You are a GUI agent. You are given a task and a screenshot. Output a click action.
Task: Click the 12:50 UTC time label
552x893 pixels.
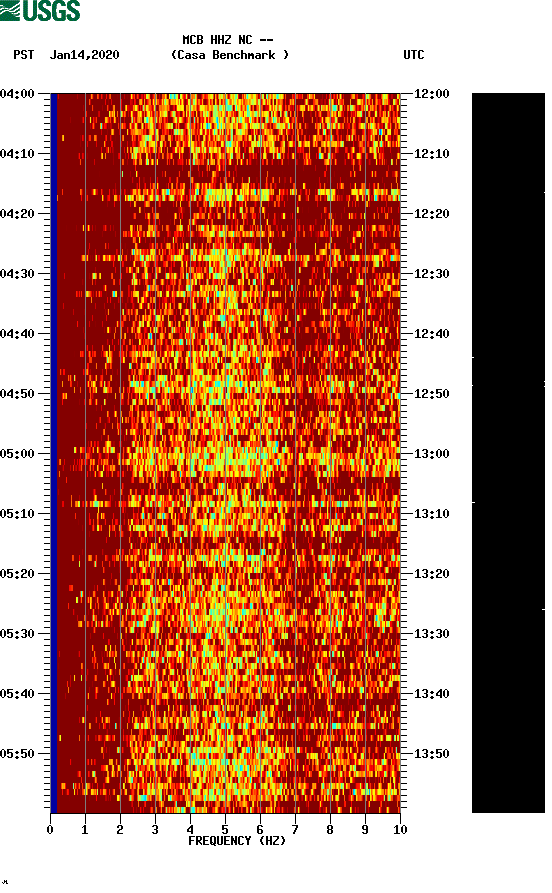[431, 394]
